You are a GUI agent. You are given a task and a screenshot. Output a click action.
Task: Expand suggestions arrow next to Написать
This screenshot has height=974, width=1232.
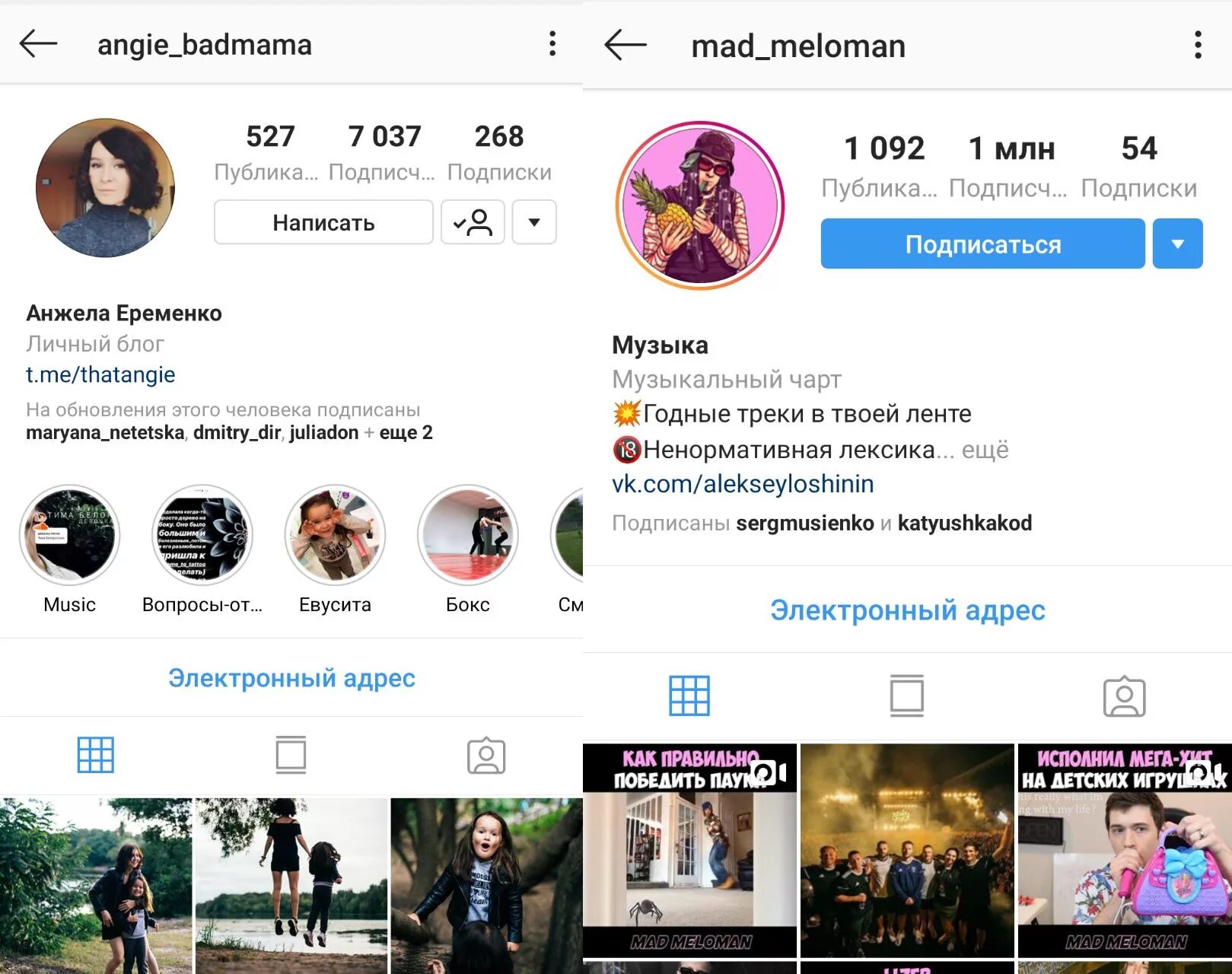point(534,222)
